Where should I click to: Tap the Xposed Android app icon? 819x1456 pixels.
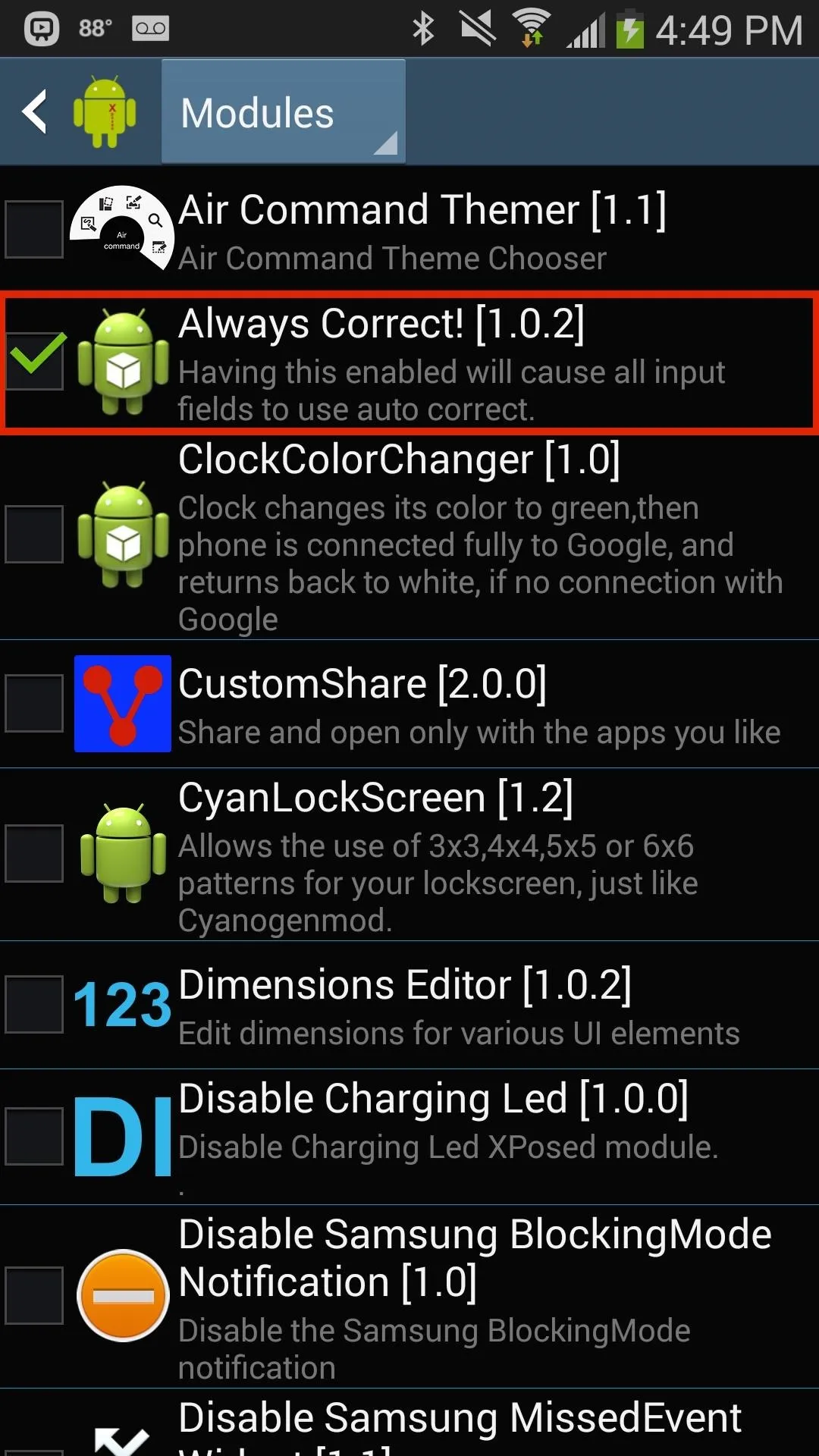click(105, 111)
